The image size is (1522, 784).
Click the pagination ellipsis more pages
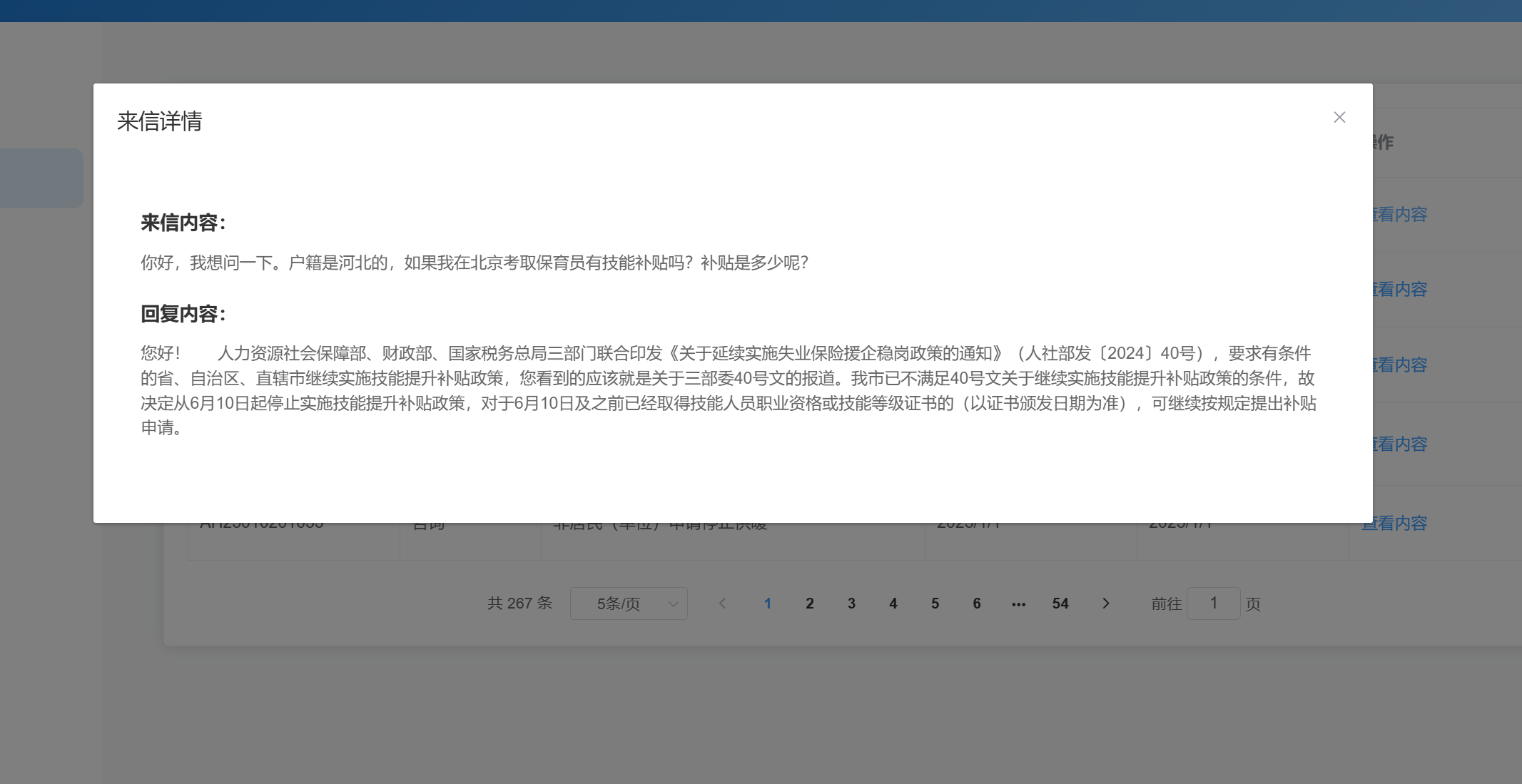point(1018,604)
